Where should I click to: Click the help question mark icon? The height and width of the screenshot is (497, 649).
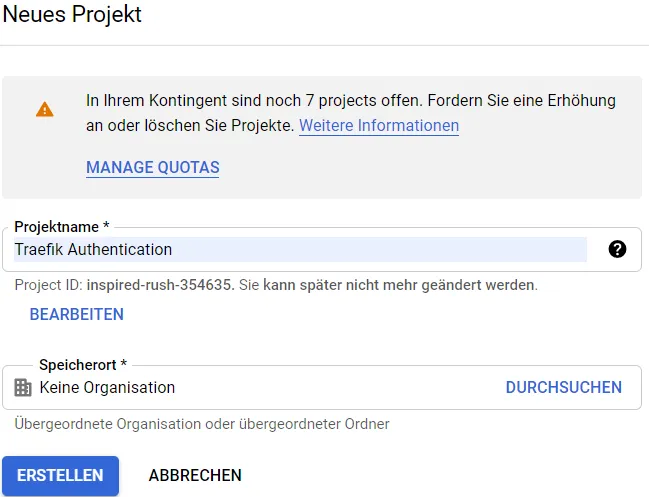click(617, 249)
